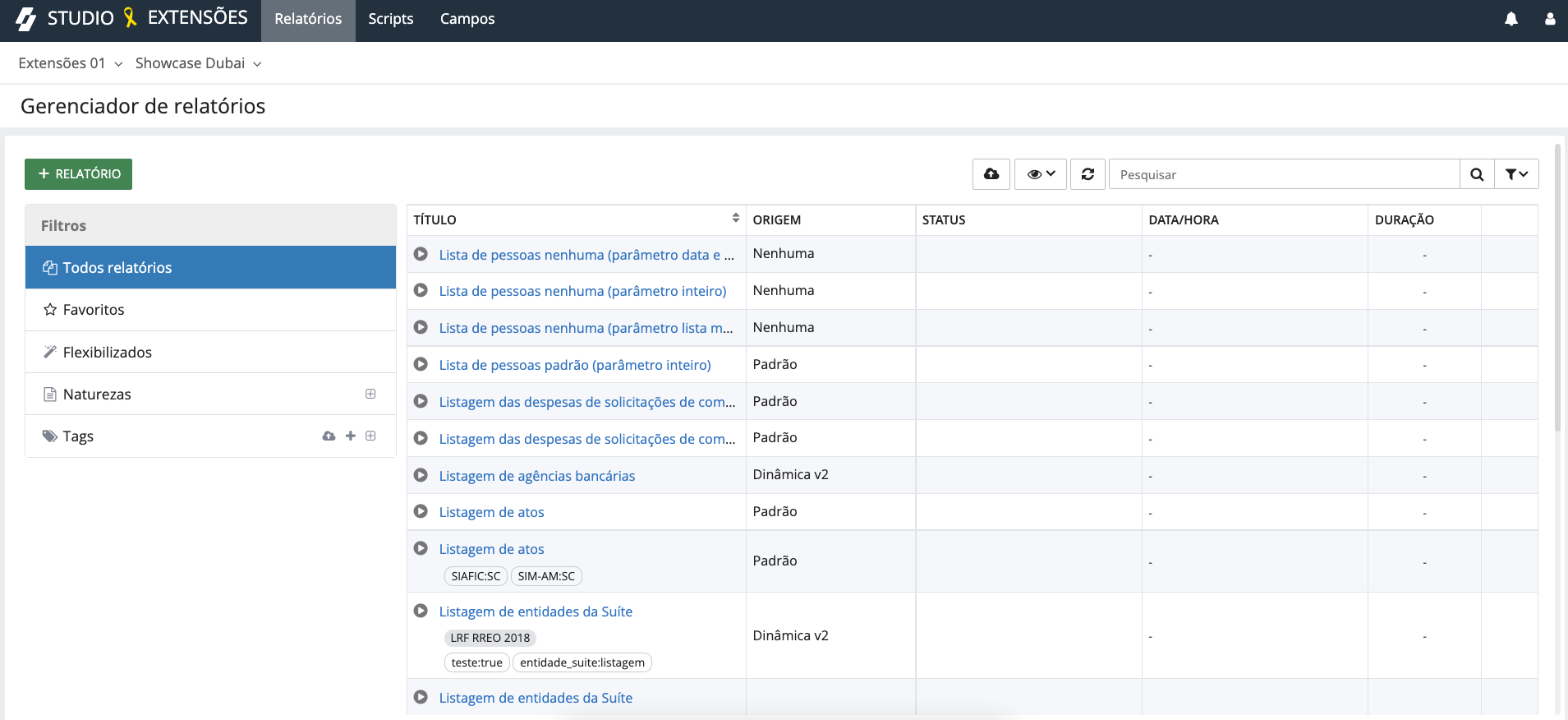Click cloud icon in Tags filter row
1568x720 pixels.
(x=329, y=436)
